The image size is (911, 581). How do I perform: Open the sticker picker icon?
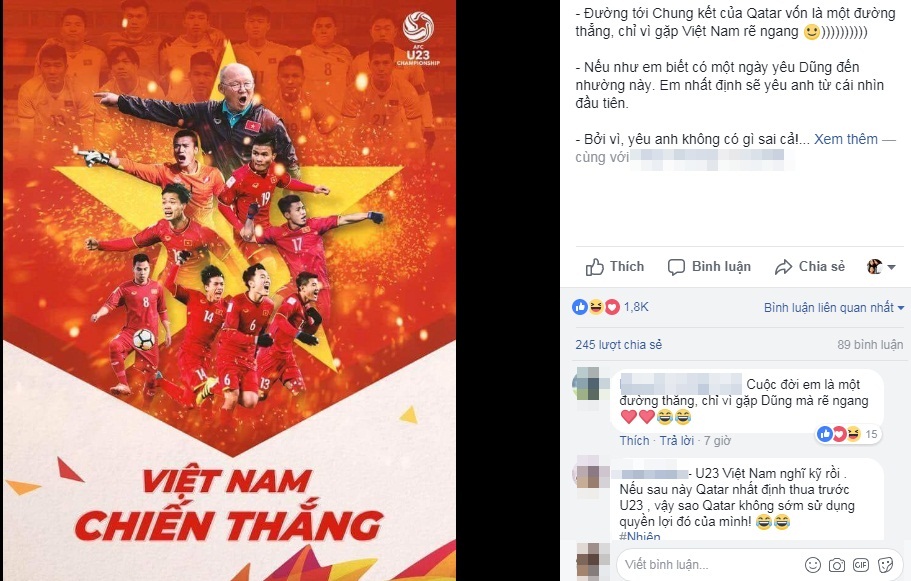coord(885,565)
